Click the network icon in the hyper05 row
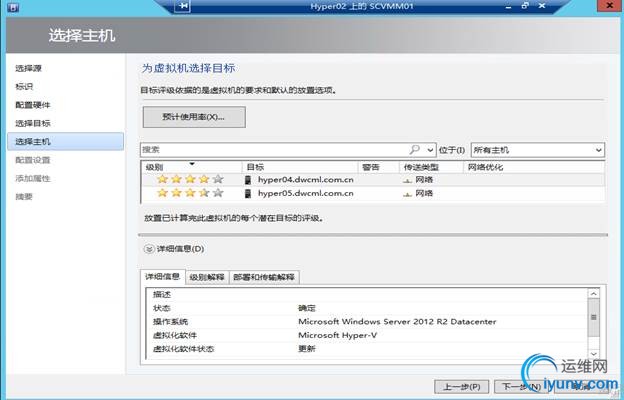 point(408,194)
